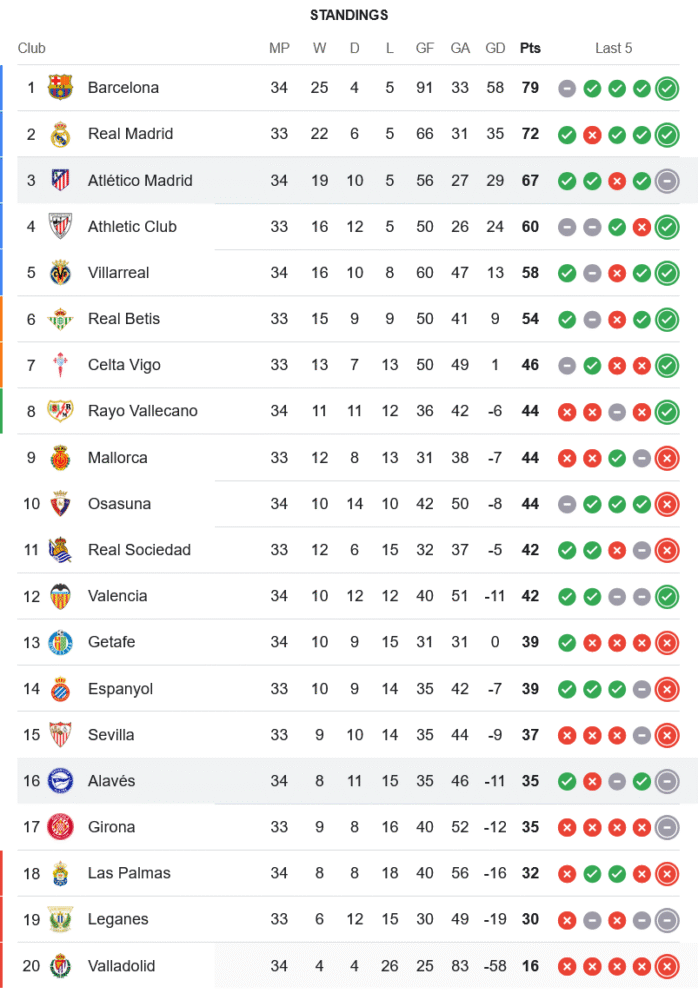Viewport: 698px width, 1000px height.
Task: Open the Athletic Club team link
Action: [x=132, y=227]
